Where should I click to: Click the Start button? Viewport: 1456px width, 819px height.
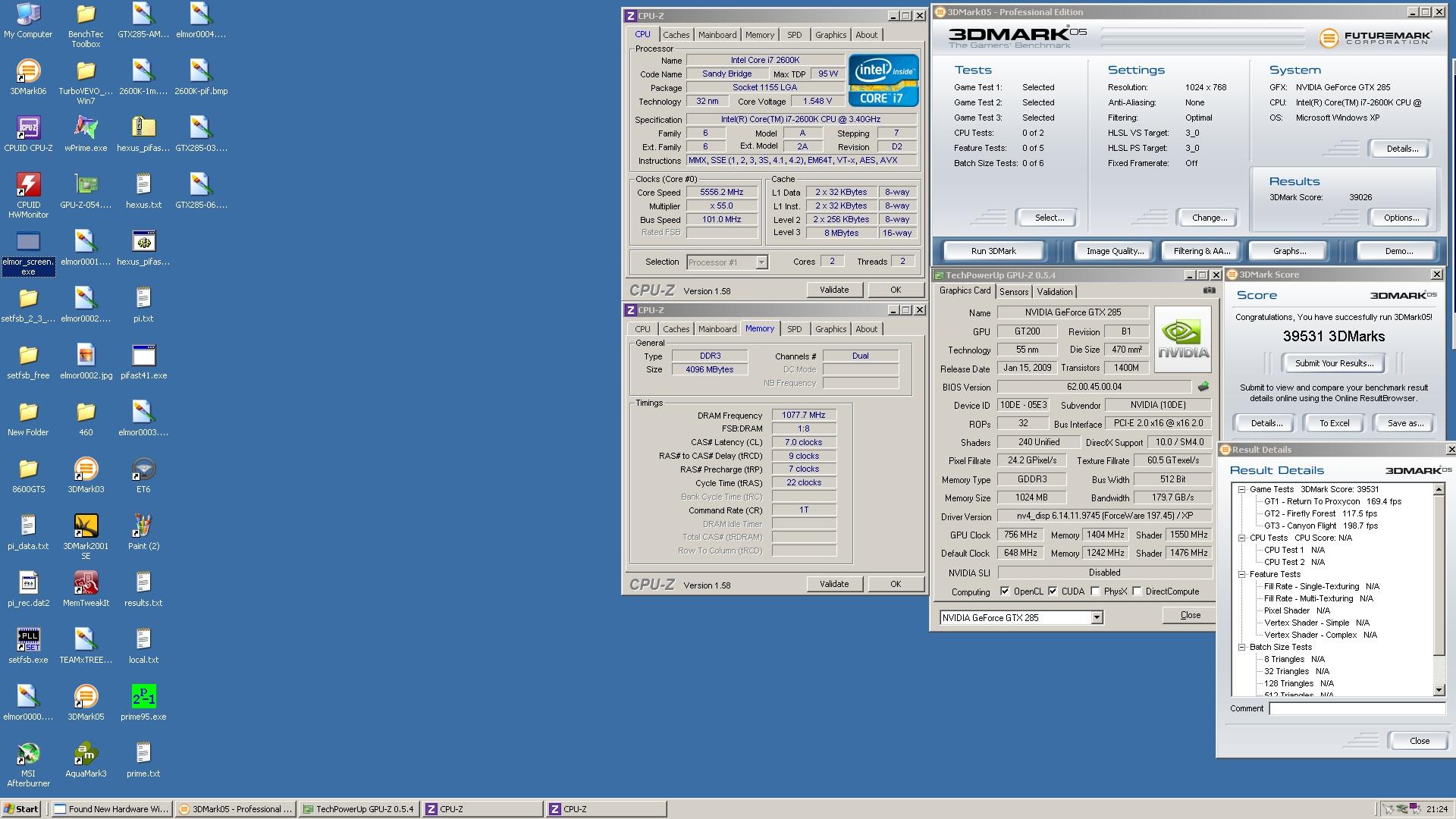(x=21, y=809)
